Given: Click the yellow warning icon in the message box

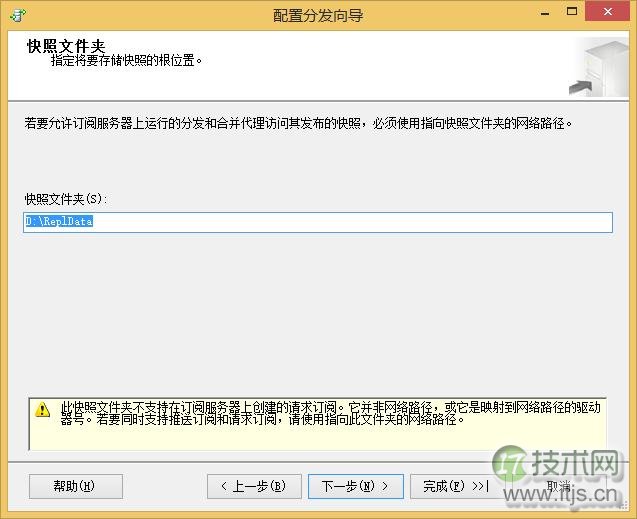Looking at the screenshot, I should click(x=42, y=409).
